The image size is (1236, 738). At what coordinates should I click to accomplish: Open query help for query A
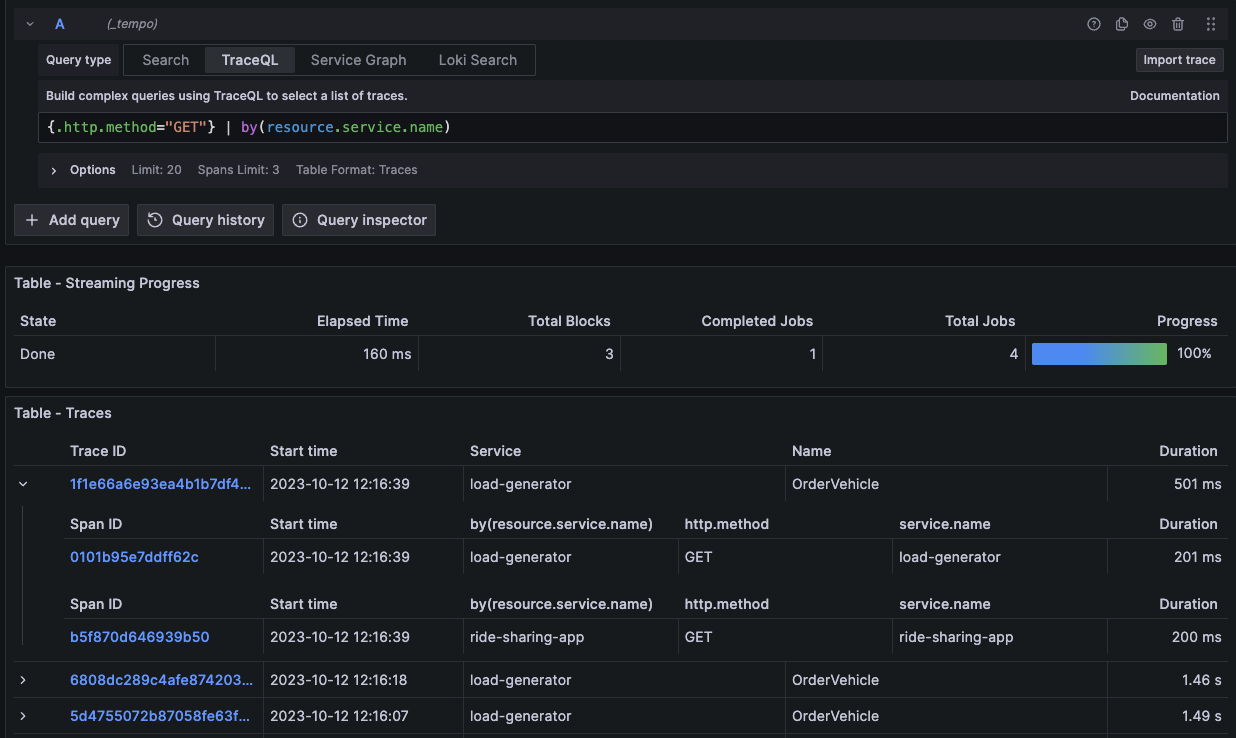coord(1093,23)
